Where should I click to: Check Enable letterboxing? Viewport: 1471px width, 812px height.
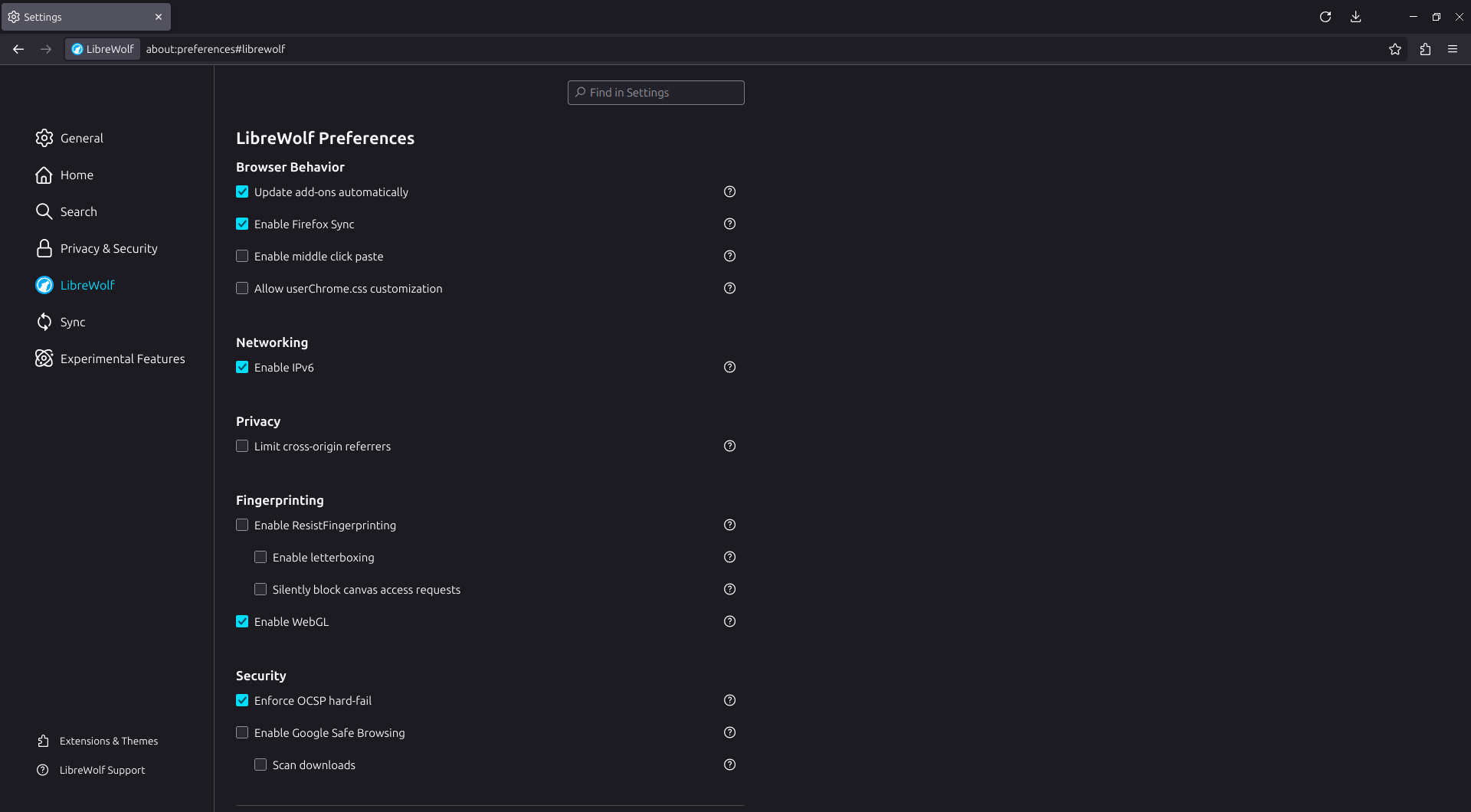point(260,557)
